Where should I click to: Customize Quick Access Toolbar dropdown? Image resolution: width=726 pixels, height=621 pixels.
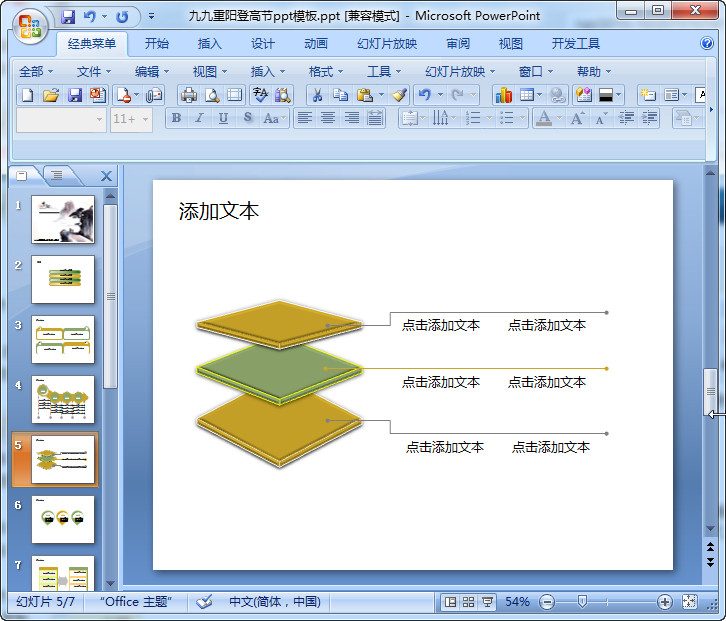[151, 17]
